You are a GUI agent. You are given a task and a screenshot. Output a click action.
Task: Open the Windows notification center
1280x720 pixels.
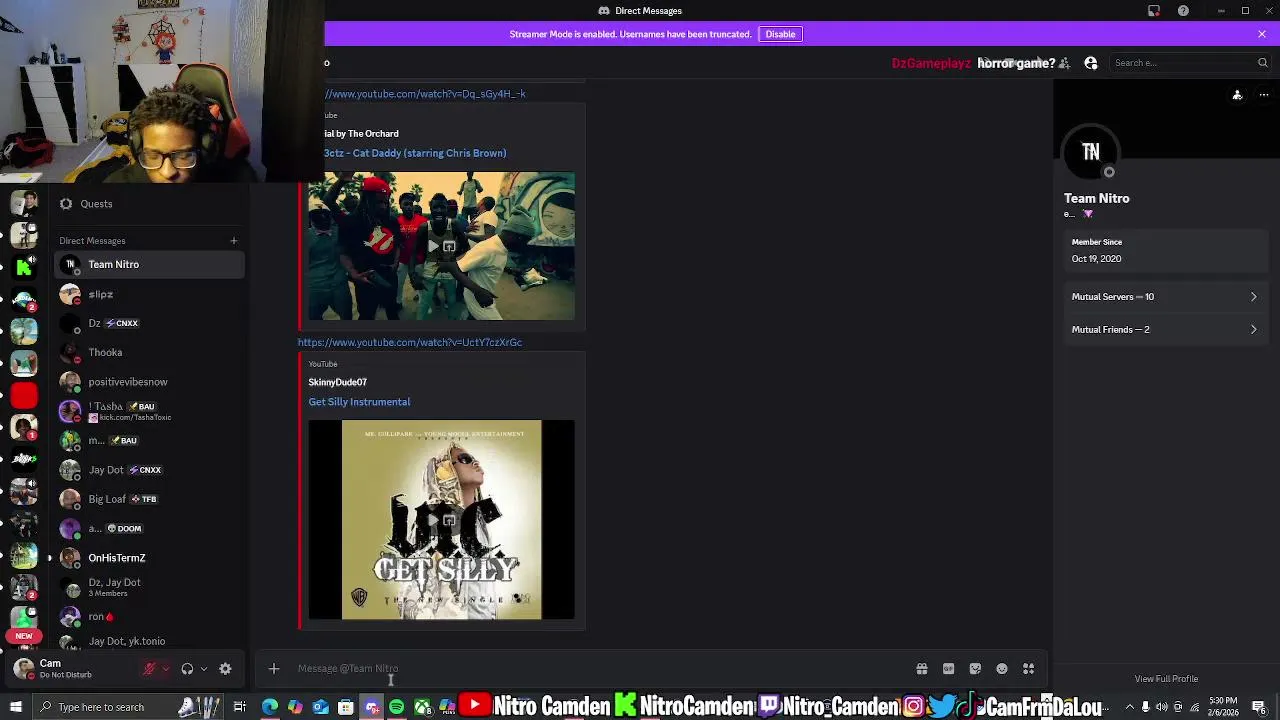coord(1260,707)
